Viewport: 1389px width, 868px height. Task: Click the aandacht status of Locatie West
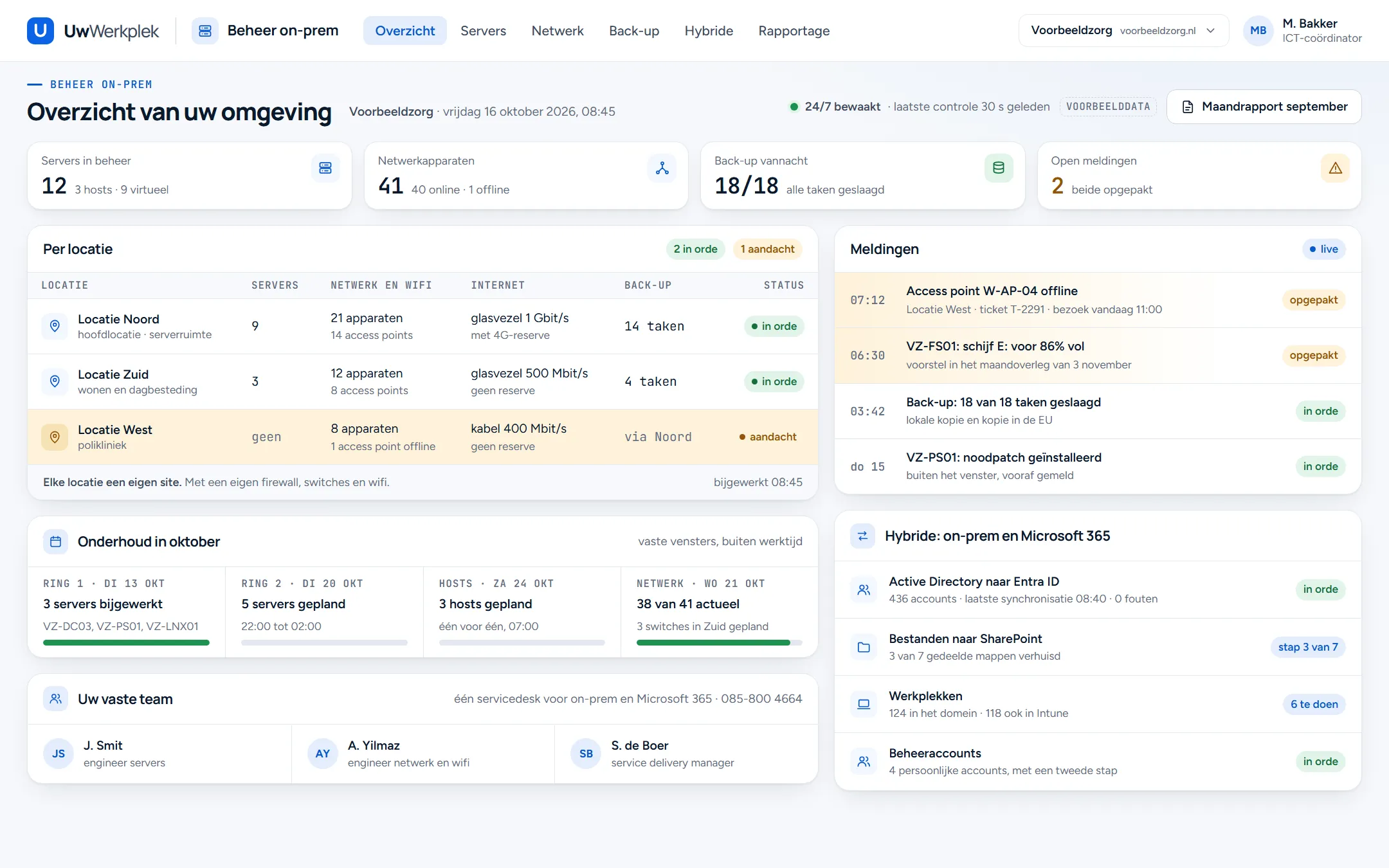768,437
